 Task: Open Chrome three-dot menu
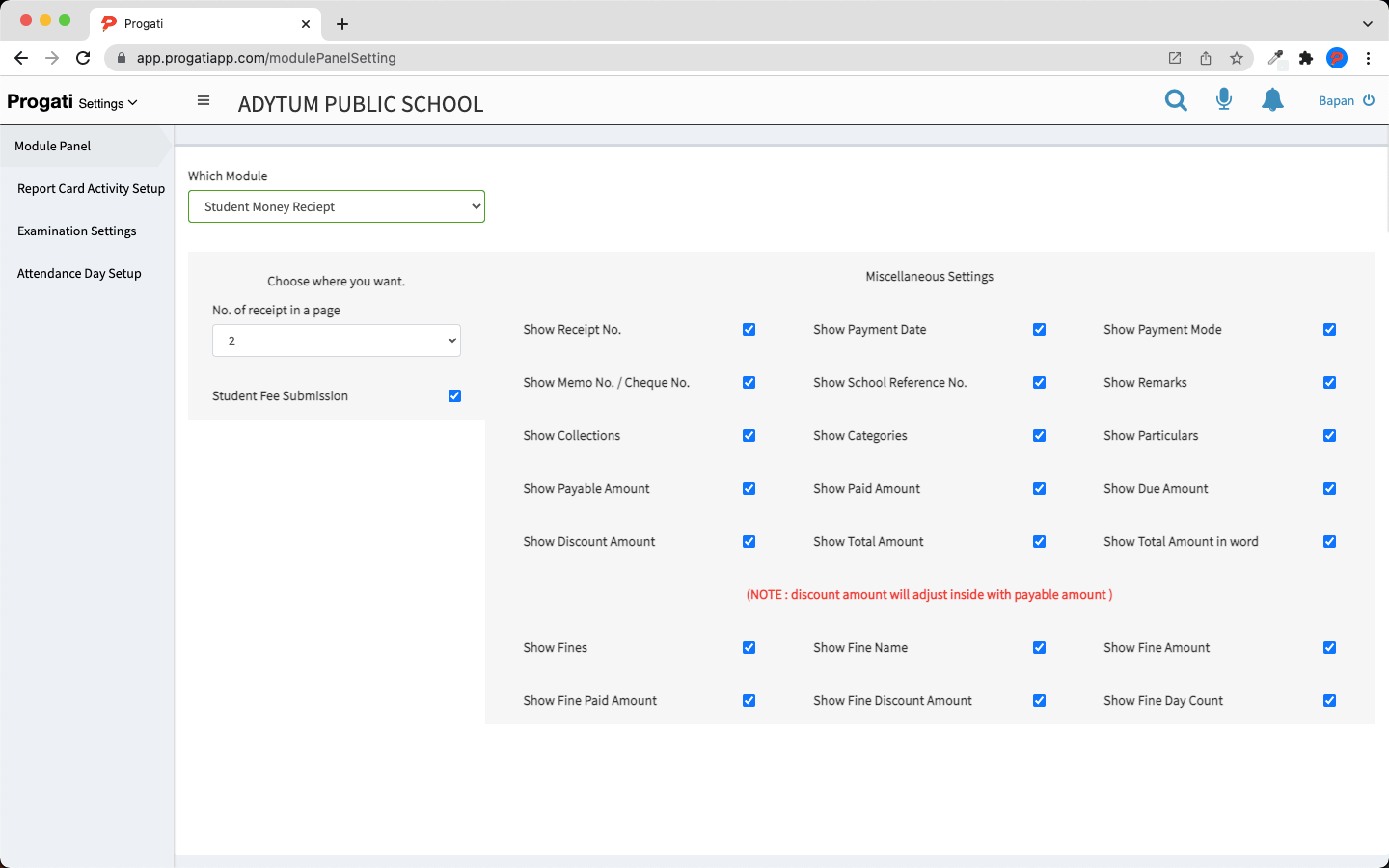point(1368,58)
